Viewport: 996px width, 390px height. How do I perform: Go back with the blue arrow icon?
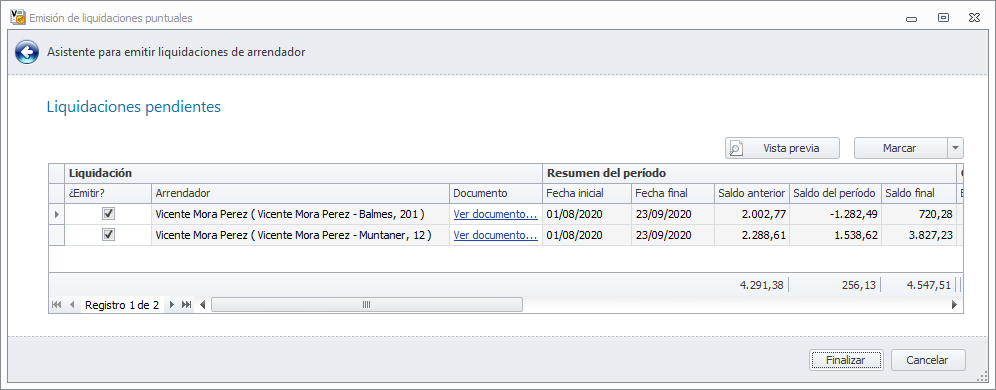click(27, 52)
